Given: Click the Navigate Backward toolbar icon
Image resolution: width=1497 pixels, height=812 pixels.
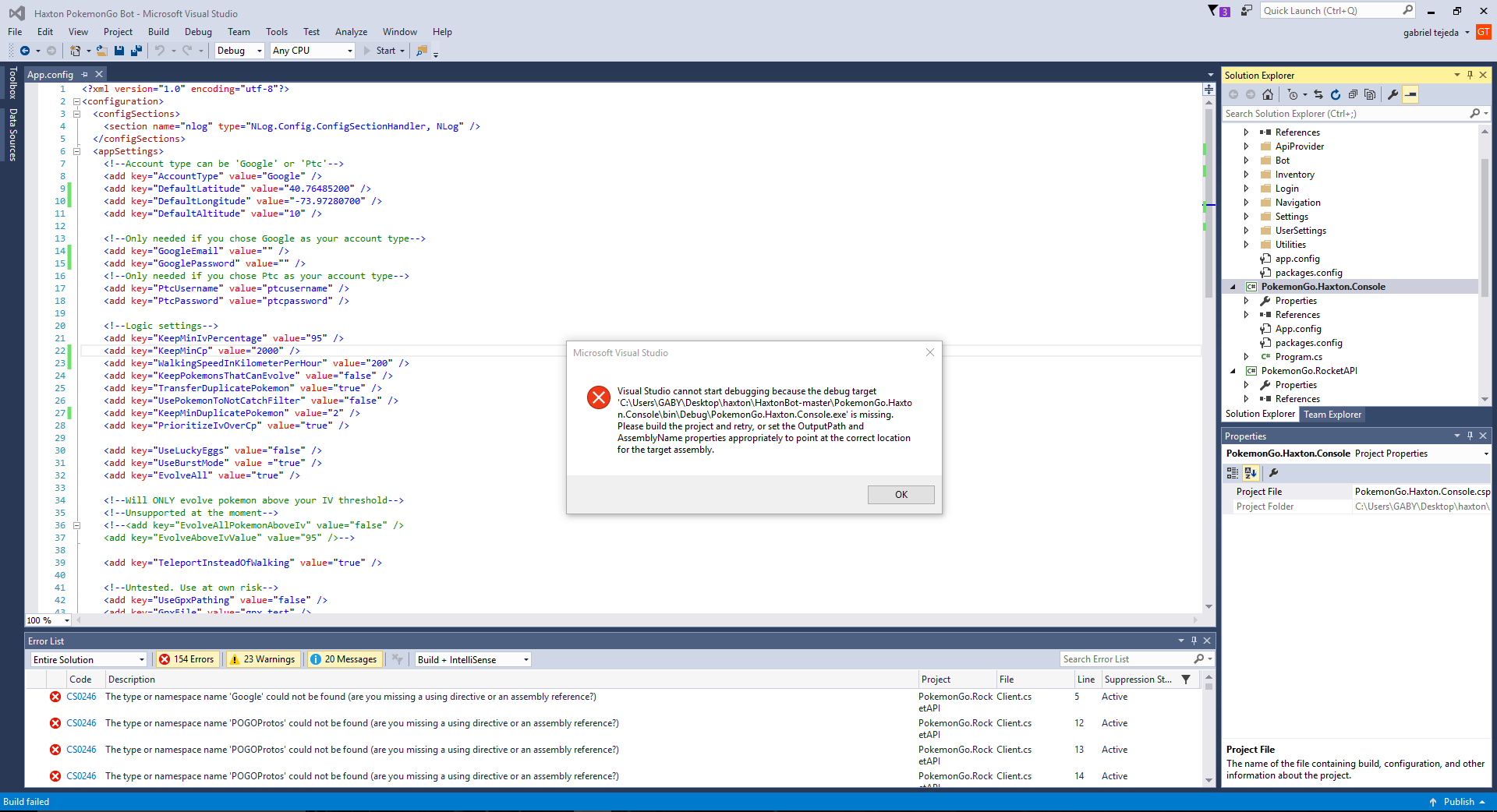Looking at the screenshot, I should click(x=25, y=51).
